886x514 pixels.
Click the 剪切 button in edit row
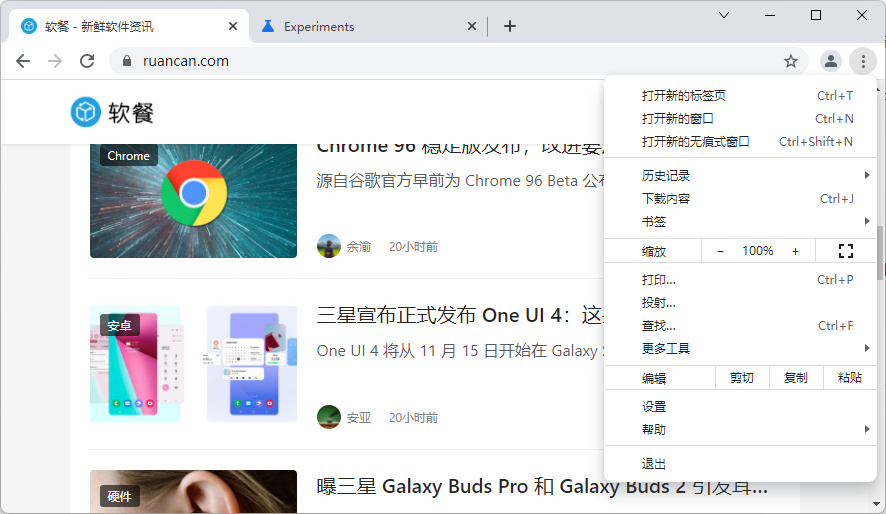pyautogui.click(x=742, y=378)
